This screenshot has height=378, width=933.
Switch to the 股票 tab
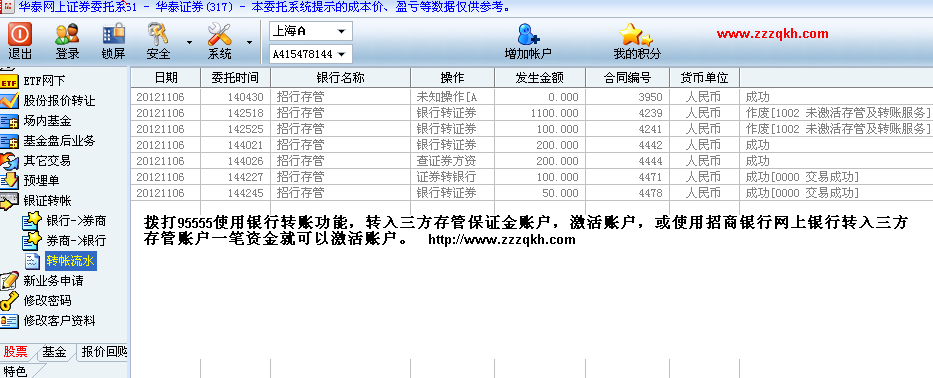[x=15, y=352]
